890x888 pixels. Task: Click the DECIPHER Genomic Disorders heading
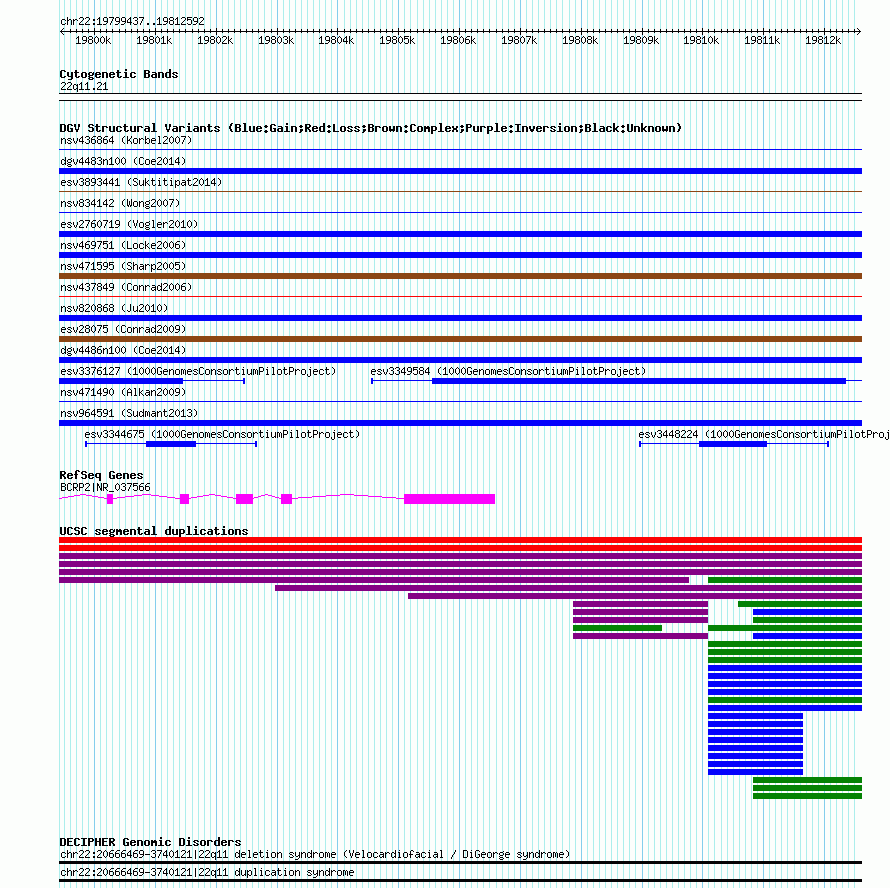tap(150, 842)
